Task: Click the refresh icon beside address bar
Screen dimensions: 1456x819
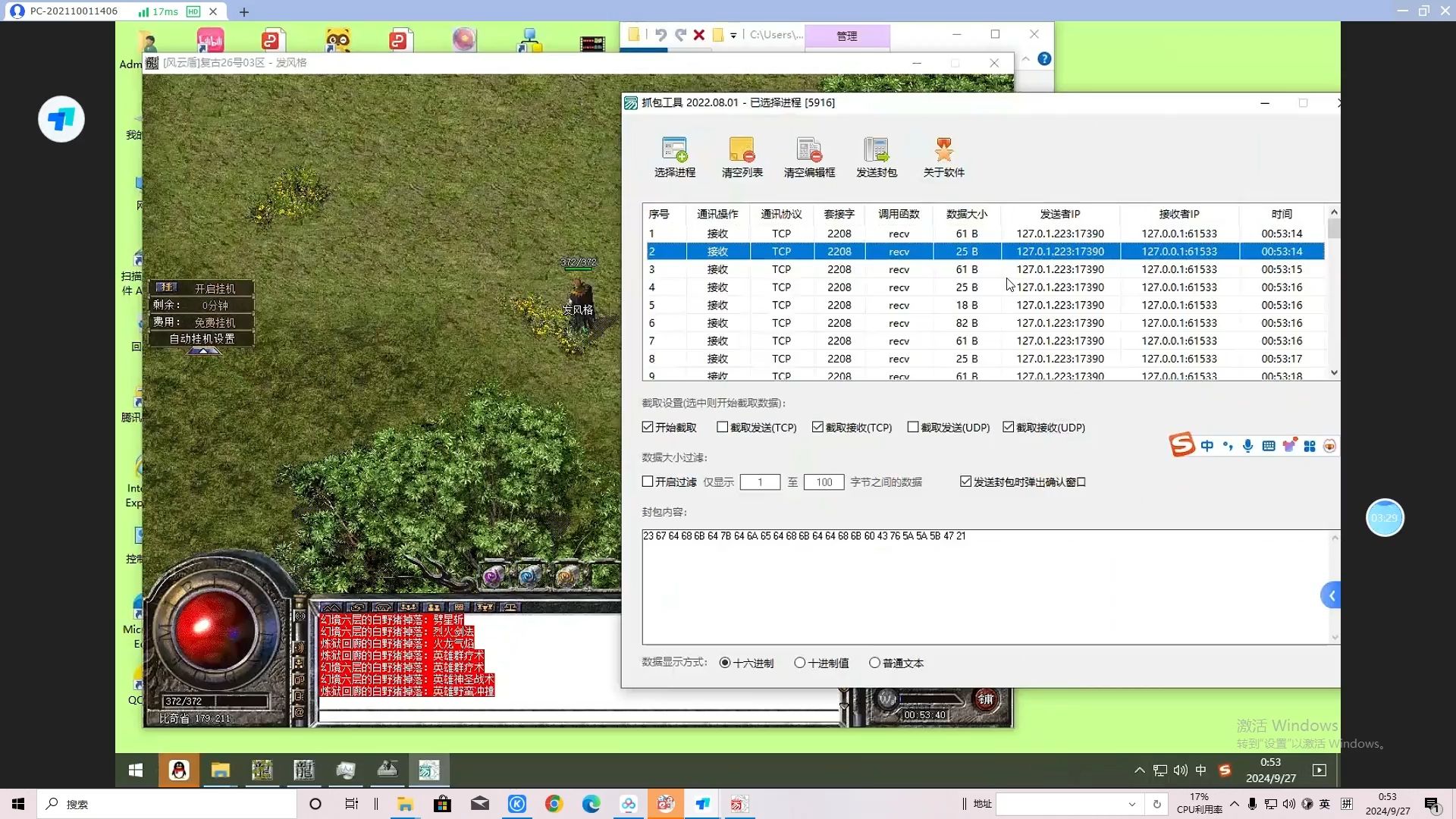Action: click(1156, 804)
